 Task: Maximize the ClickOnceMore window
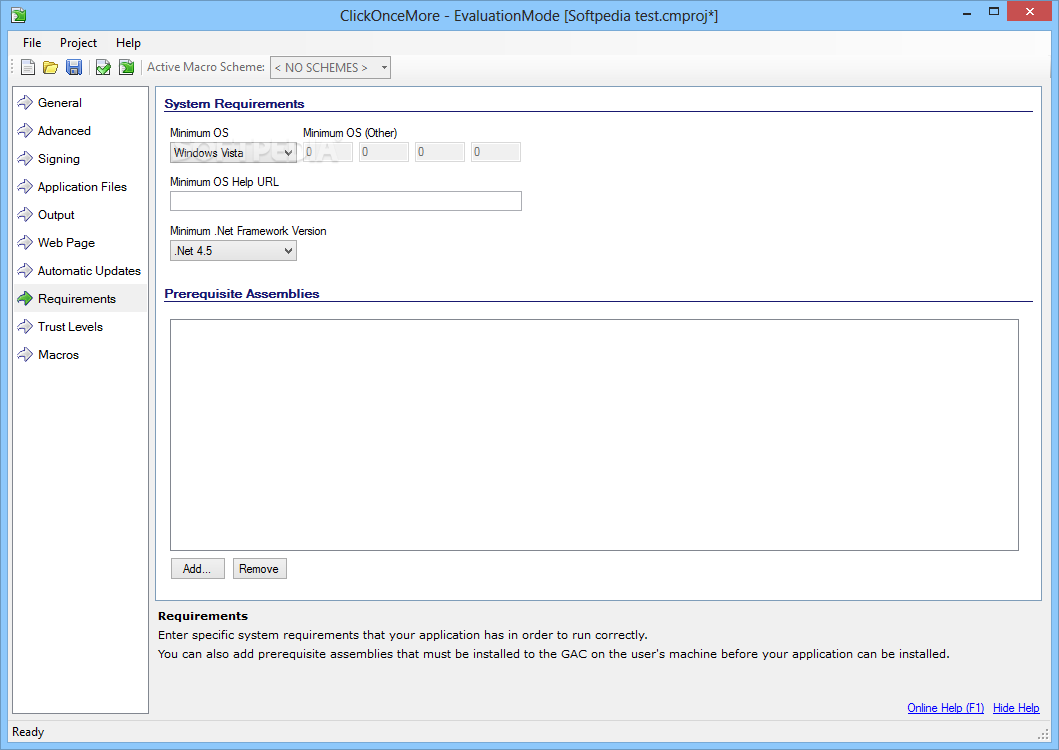(x=993, y=11)
